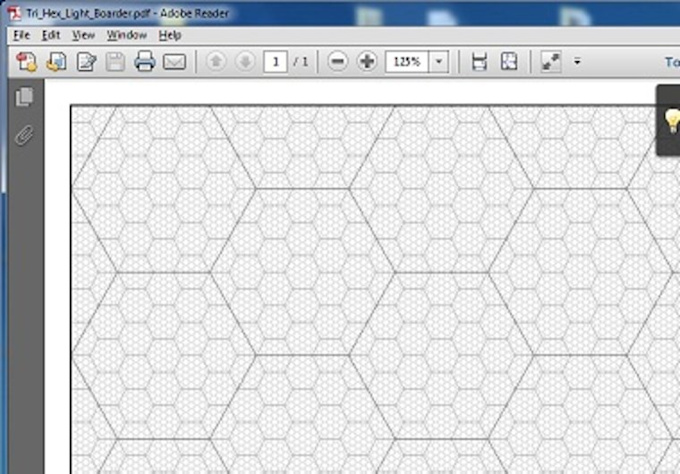This screenshot has width=680, height=474.
Task: Print the document with printer icon
Action: 145,61
